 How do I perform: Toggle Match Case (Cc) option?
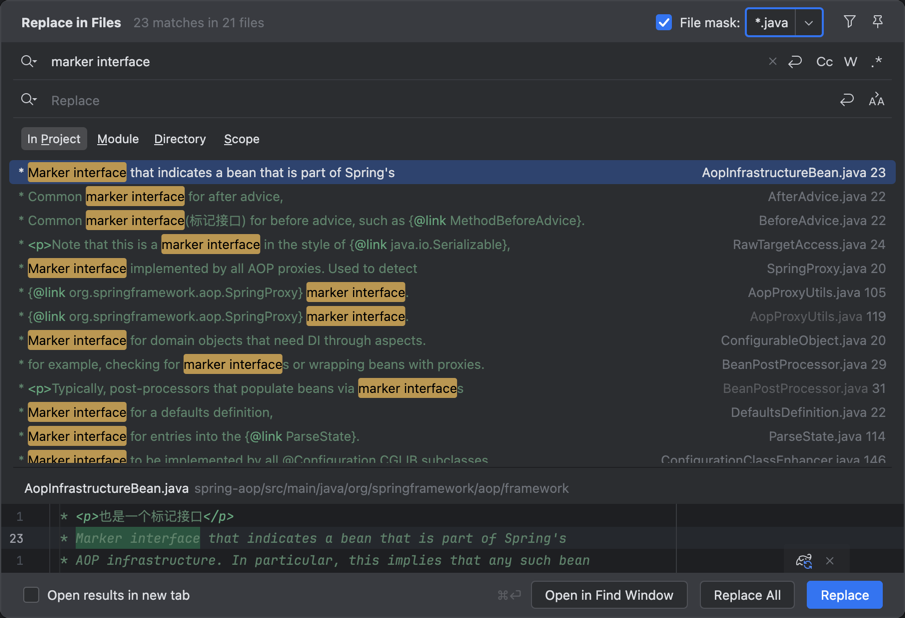tap(824, 62)
